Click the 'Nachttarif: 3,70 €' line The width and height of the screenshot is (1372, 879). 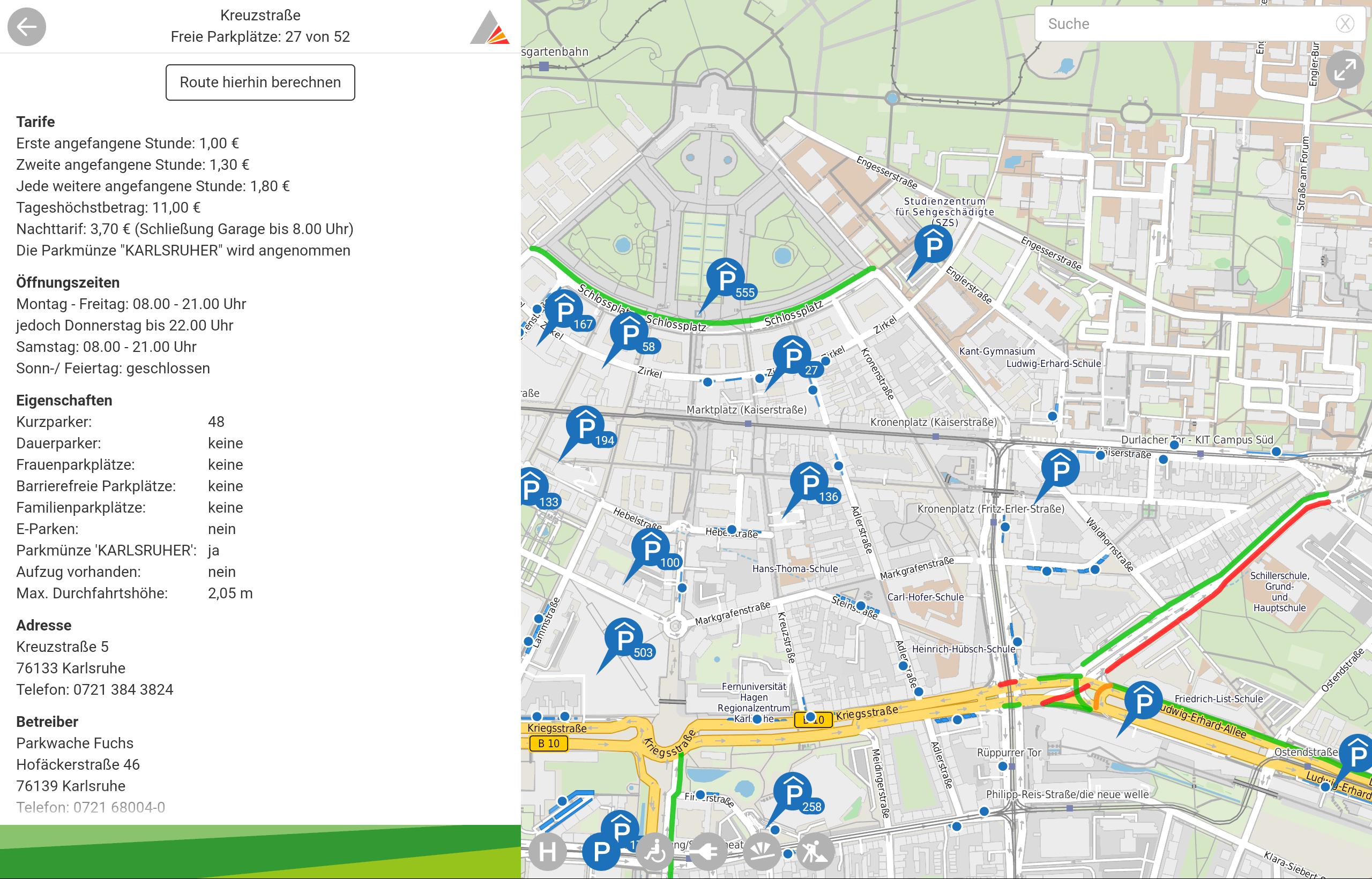point(185,229)
